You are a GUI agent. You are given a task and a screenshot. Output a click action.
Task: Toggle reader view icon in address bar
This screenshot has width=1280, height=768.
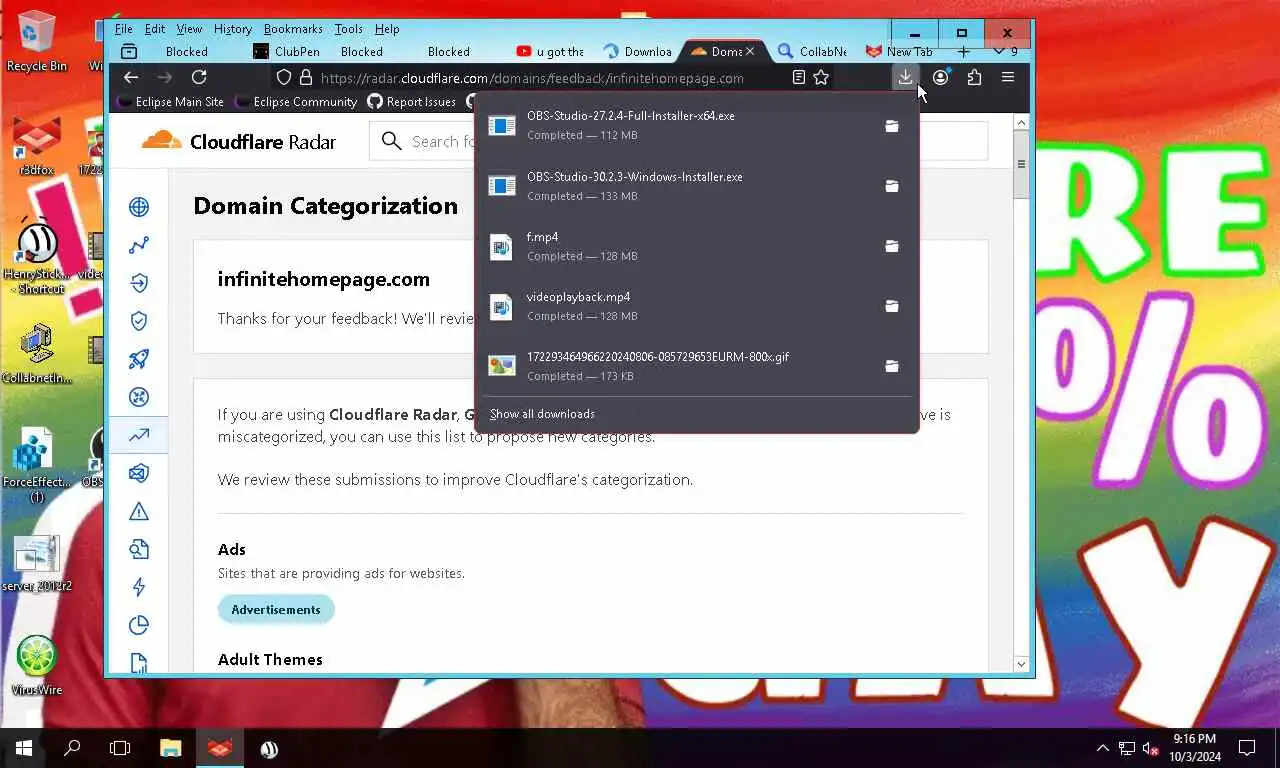tap(798, 77)
